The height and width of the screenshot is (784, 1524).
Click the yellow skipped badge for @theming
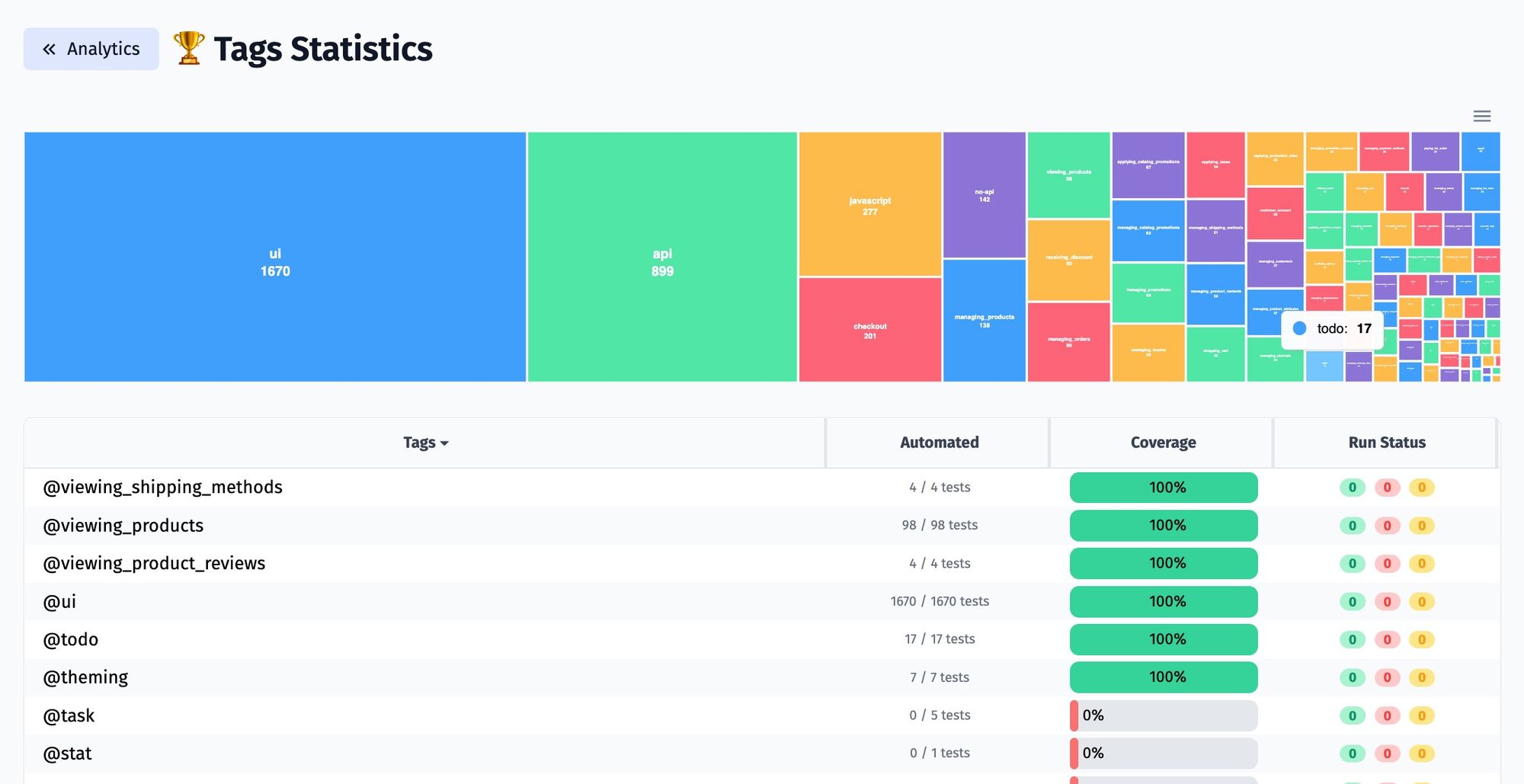click(x=1422, y=677)
